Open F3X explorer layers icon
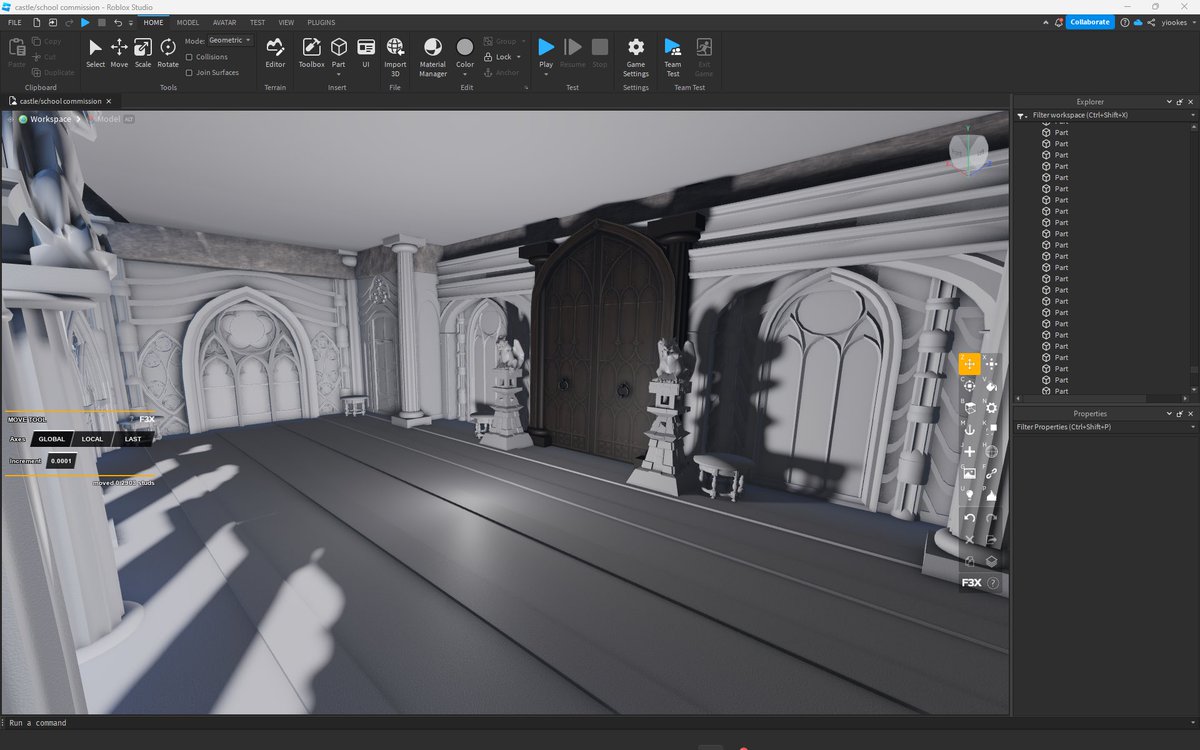Image resolution: width=1200 pixels, height=750 pixels. pyautogui.click(x=991, y=562)
